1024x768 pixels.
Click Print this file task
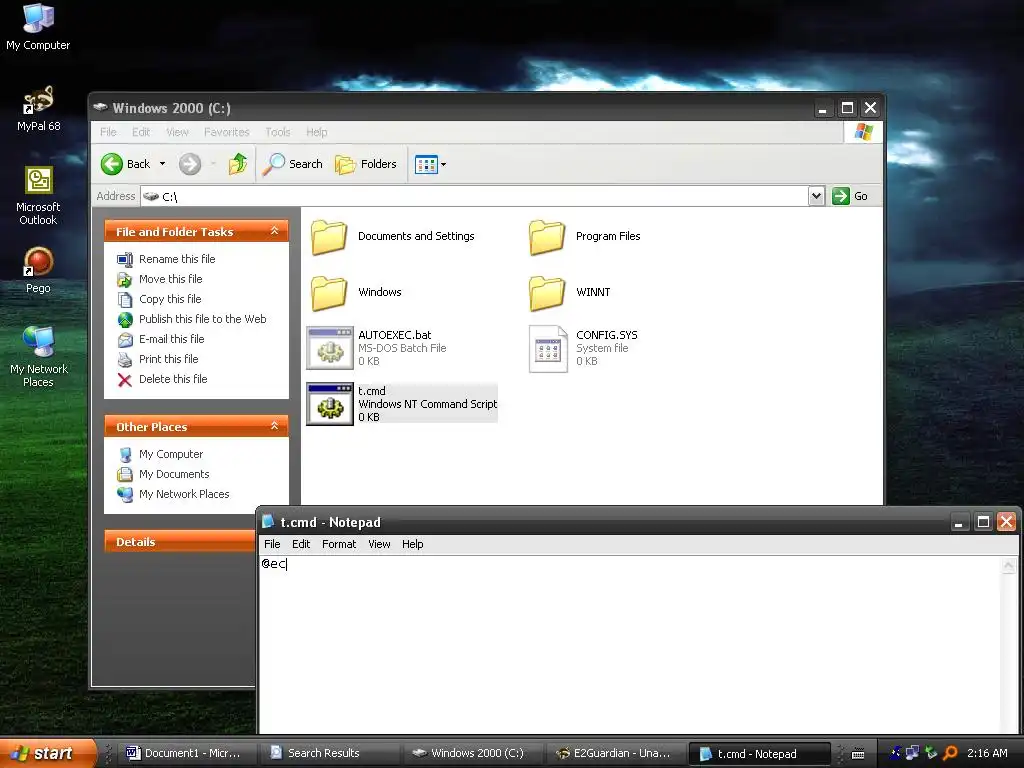point(168,359)
